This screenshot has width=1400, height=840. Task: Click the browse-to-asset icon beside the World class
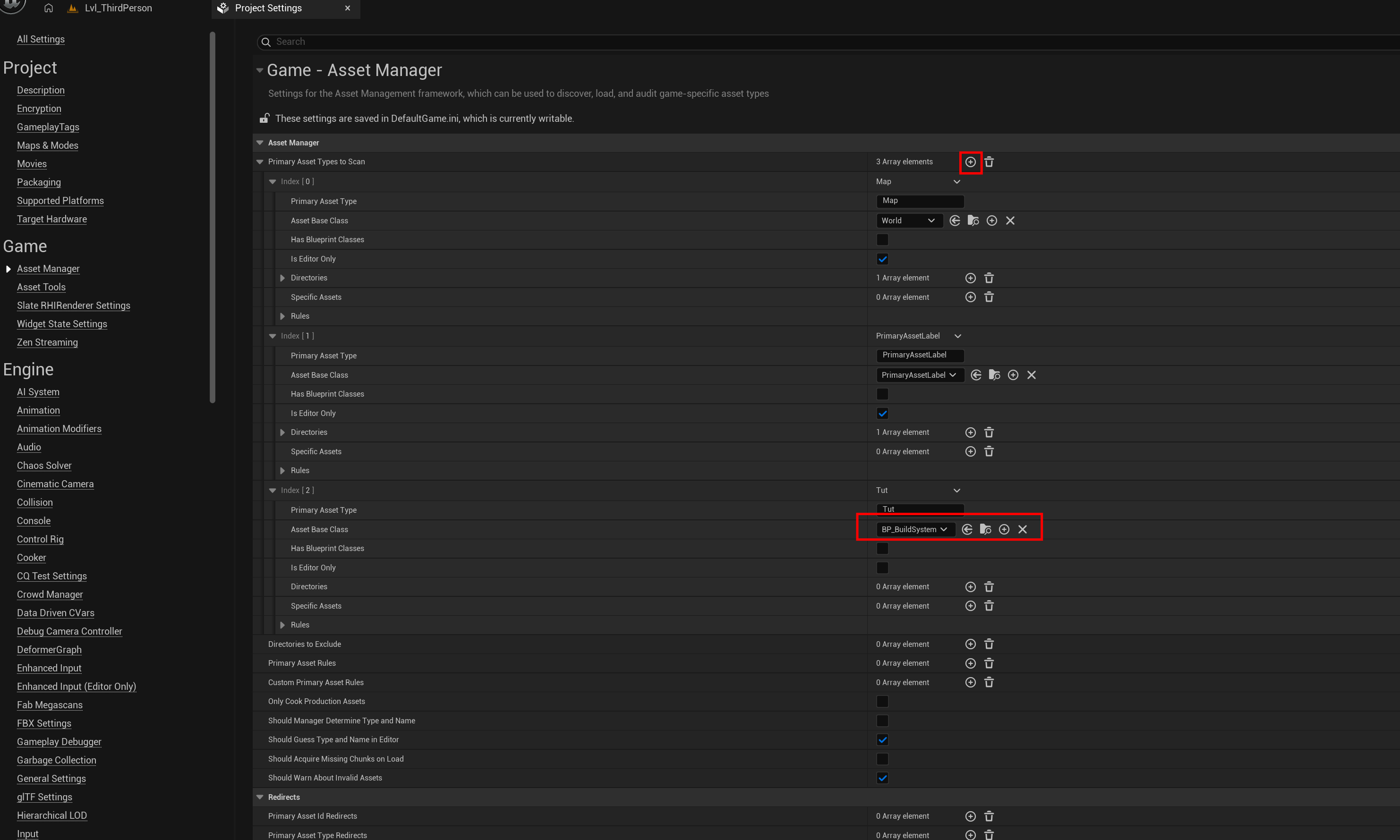[973, 221]
